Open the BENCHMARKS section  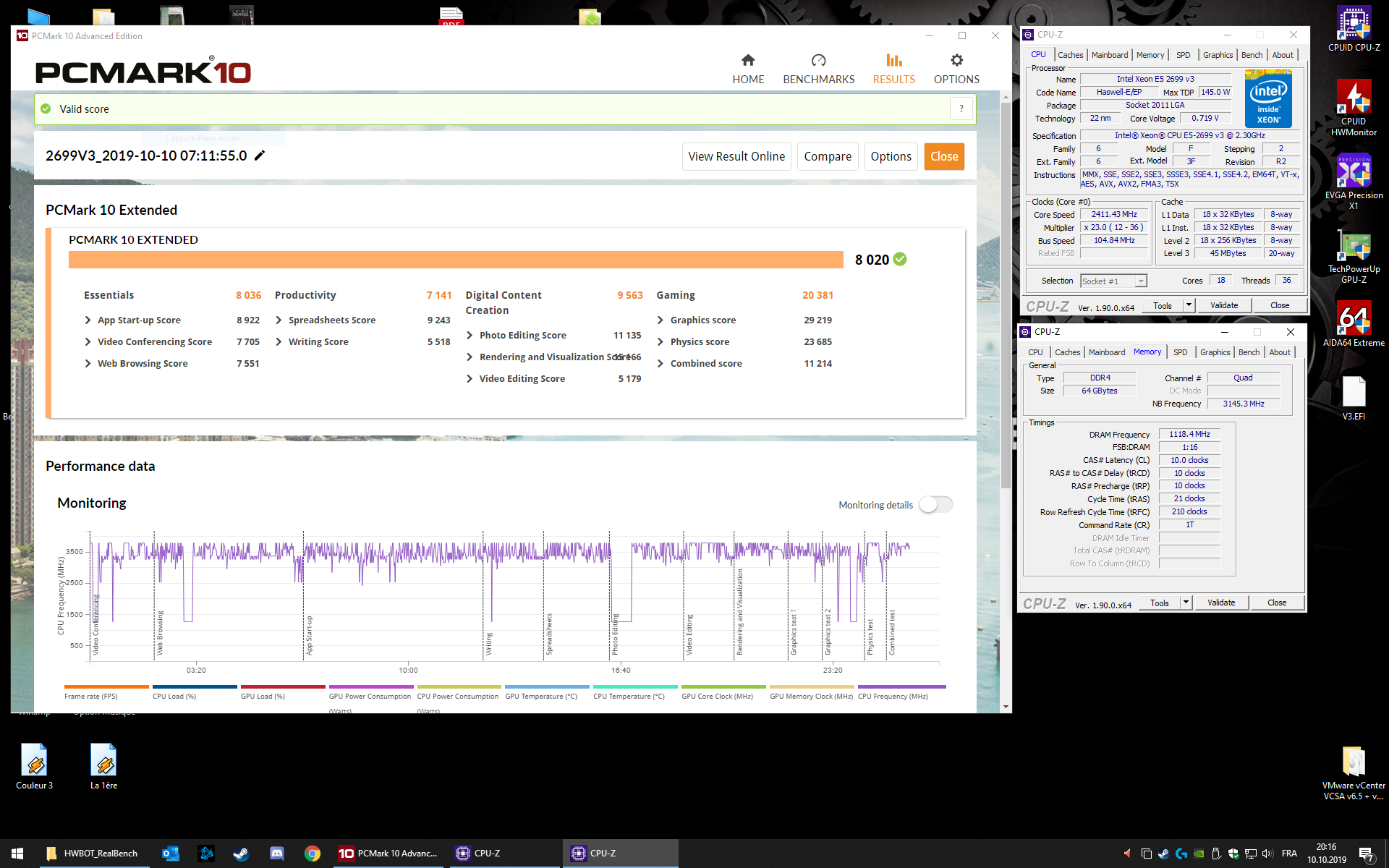coord(818,69)
